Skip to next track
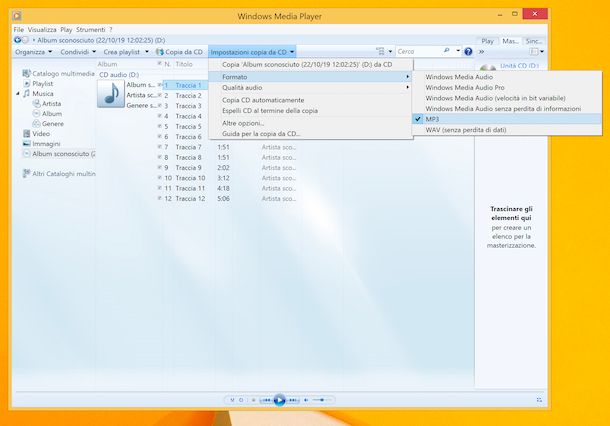This screenshot has height=426, width=610. tap(293, 400)
